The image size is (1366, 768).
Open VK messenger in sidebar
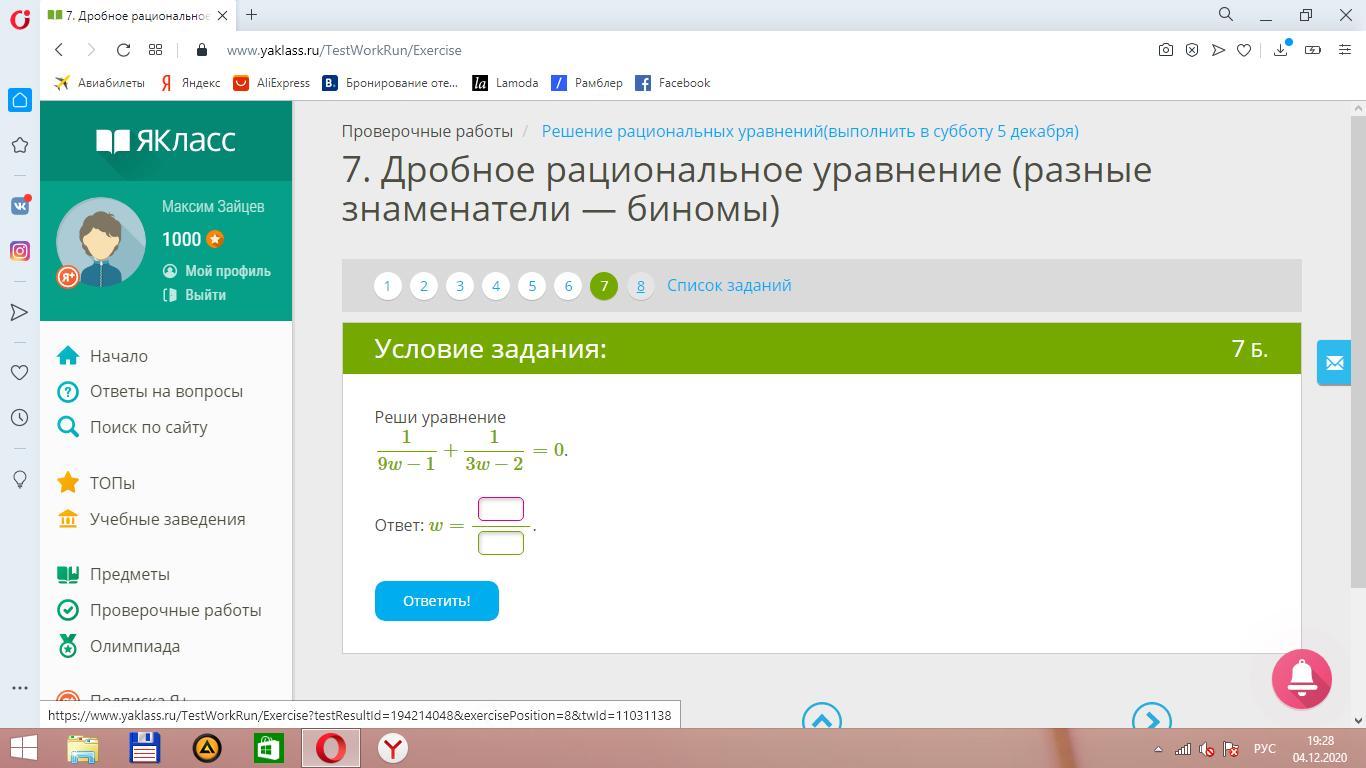[19, 205]
